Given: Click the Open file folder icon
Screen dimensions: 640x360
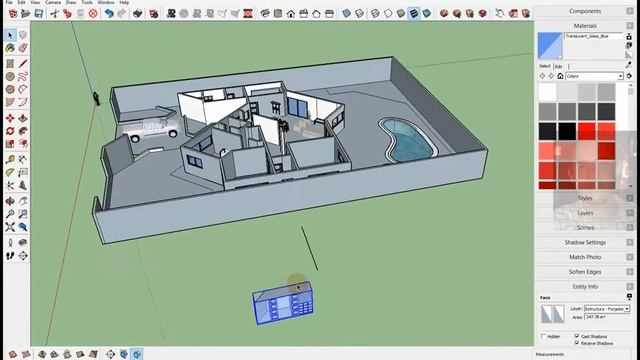Looking at the screenshot, I should pyautogui.click(x=25, y=13).
